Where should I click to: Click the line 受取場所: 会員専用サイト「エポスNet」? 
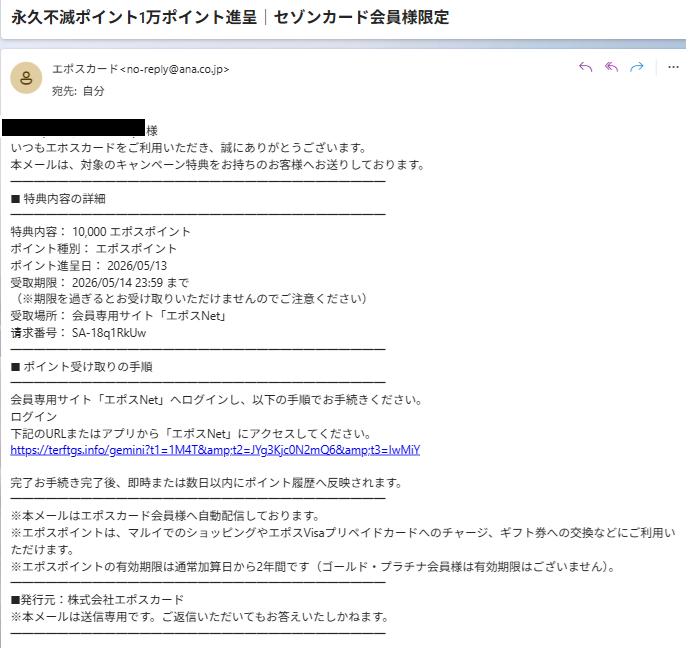point(118,316)
